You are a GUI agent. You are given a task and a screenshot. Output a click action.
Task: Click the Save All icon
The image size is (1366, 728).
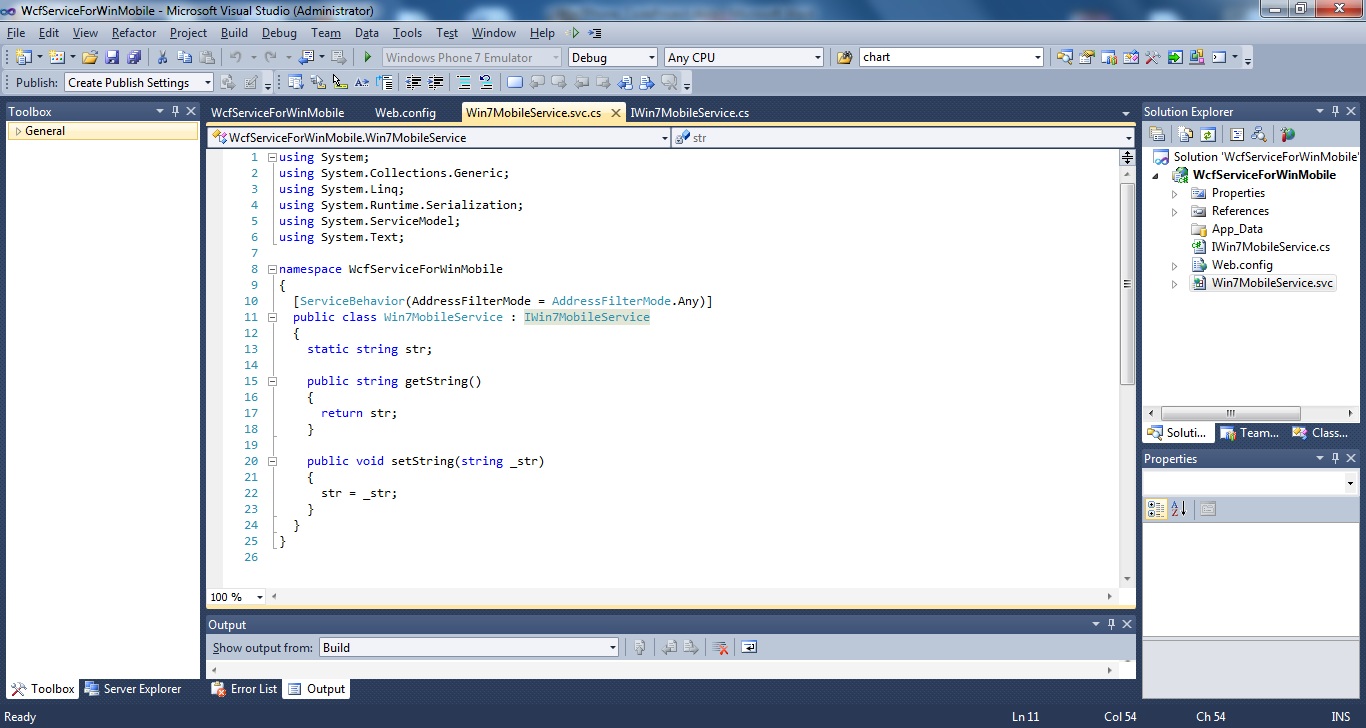click(x=134, y=57)
